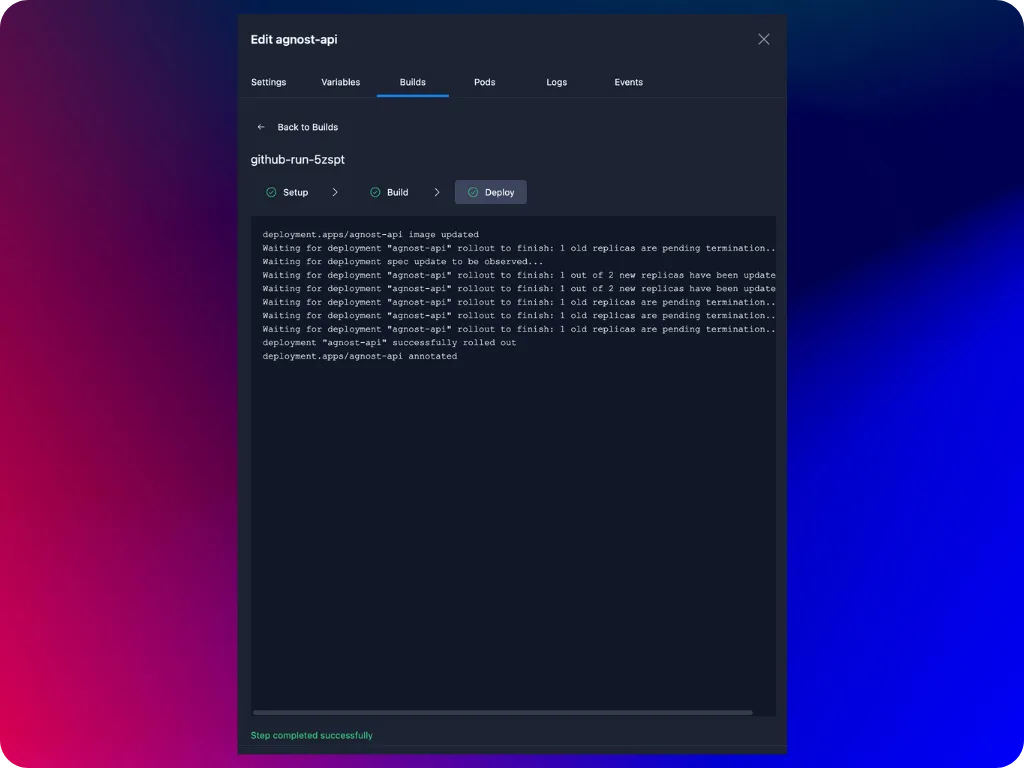Click the 'image updated' log line

[x=370, y=234]
